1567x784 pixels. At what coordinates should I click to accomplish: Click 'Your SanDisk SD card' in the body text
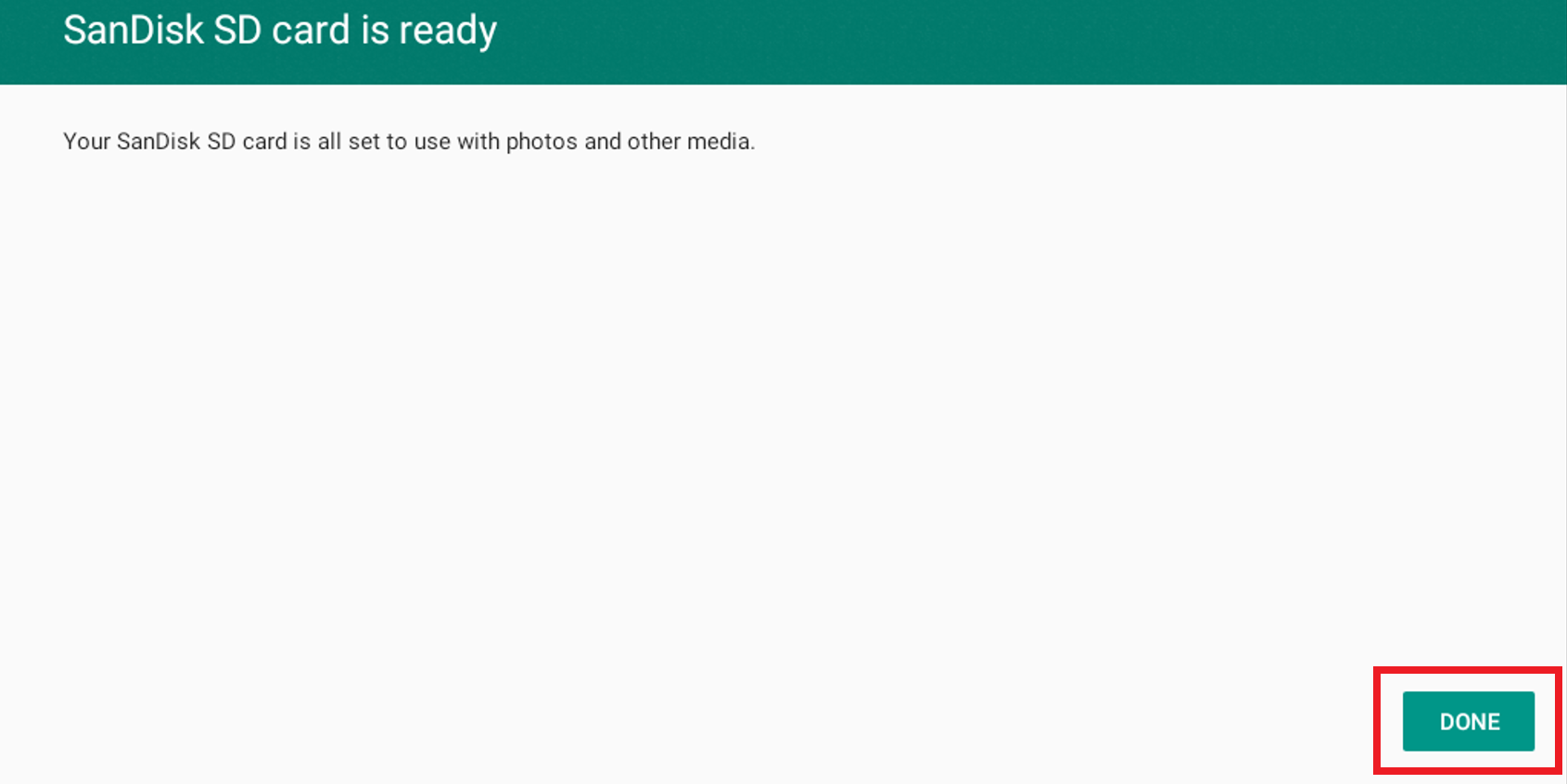(175, 142)
